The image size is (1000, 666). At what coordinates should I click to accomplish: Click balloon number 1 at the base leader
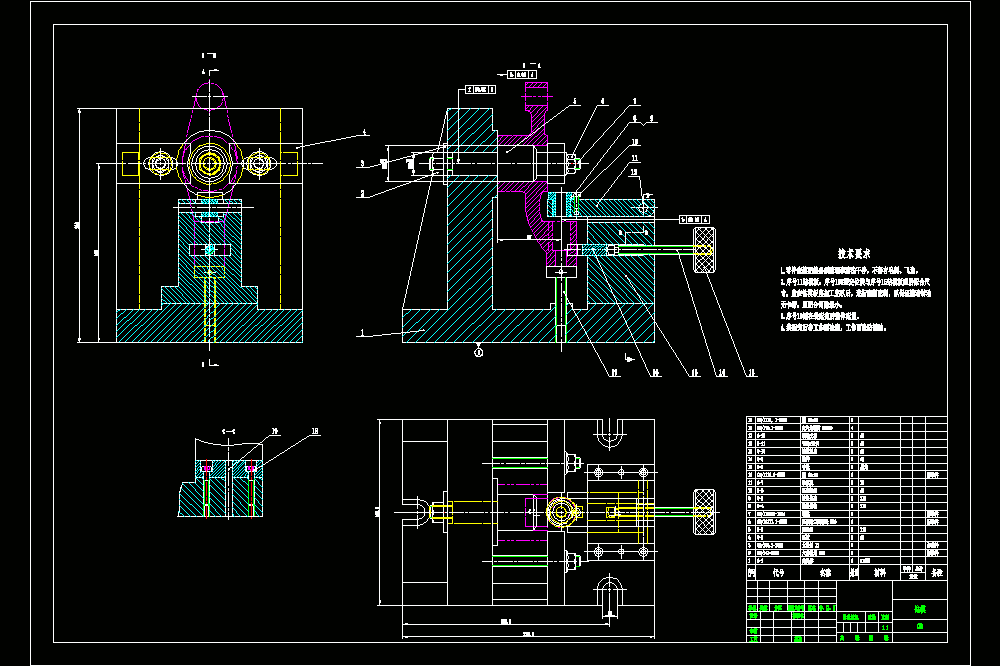(362, 332)
